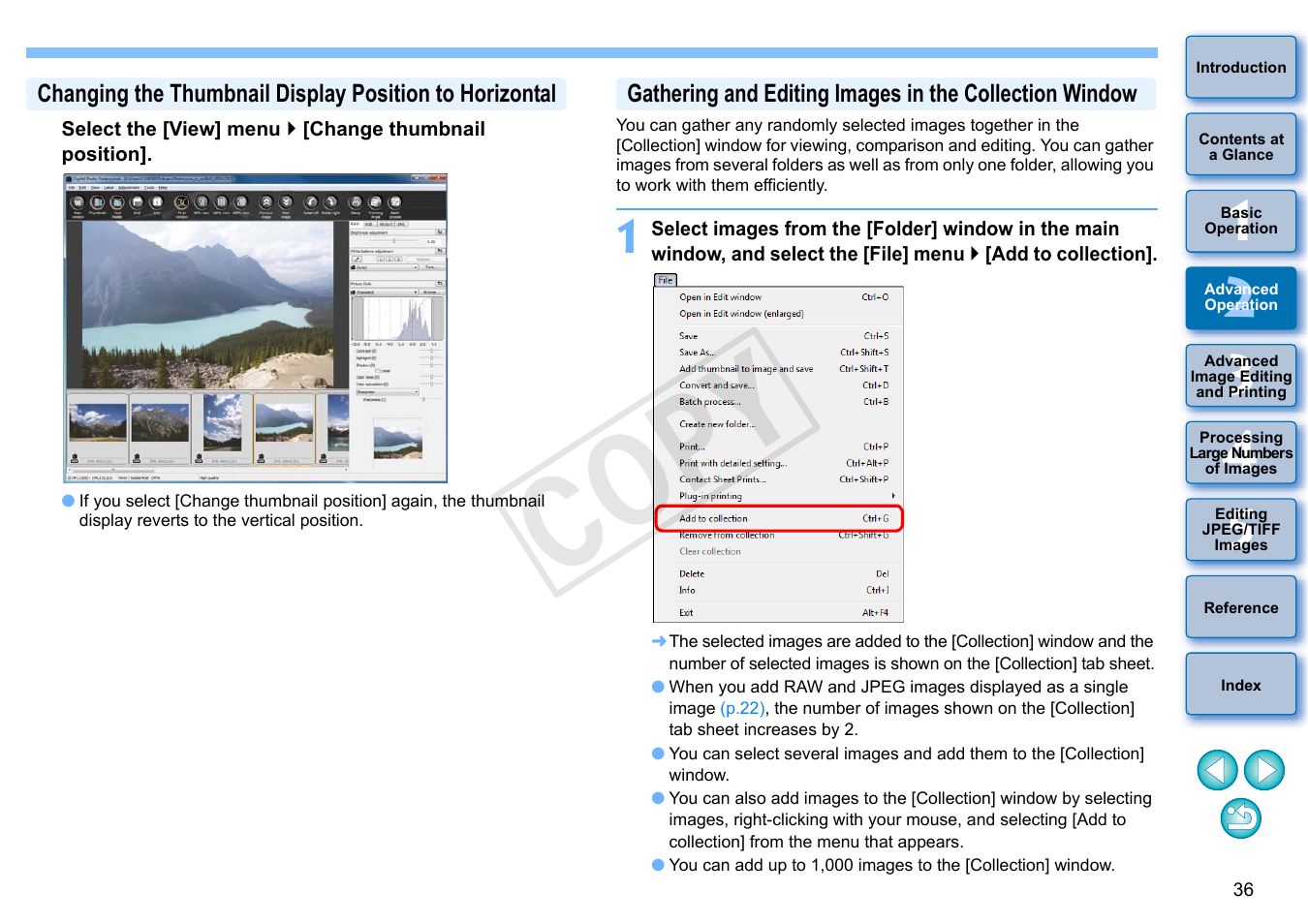Click the brightness adjustment slider
This screenshot has width=1308, height=924.
393,241
